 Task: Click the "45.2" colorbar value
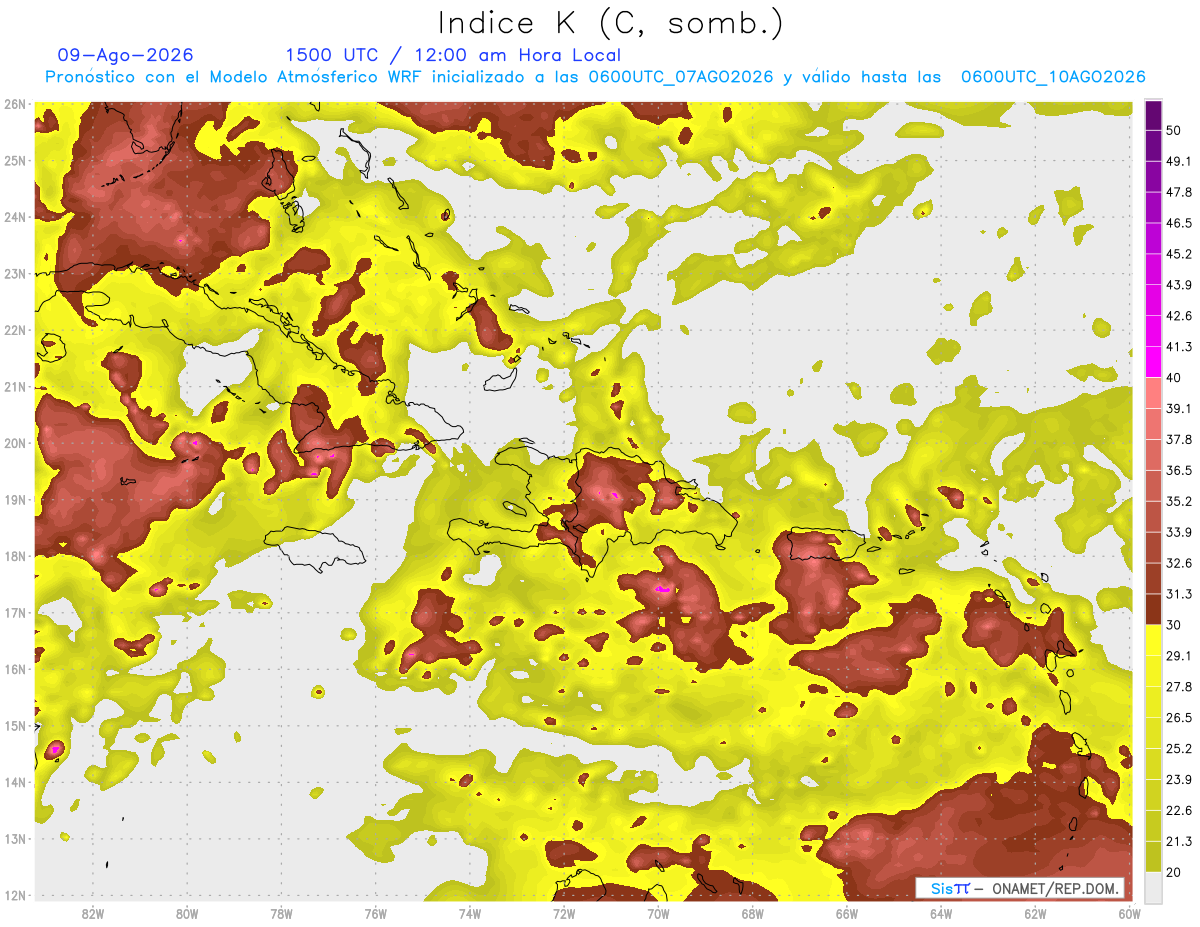1178,254
